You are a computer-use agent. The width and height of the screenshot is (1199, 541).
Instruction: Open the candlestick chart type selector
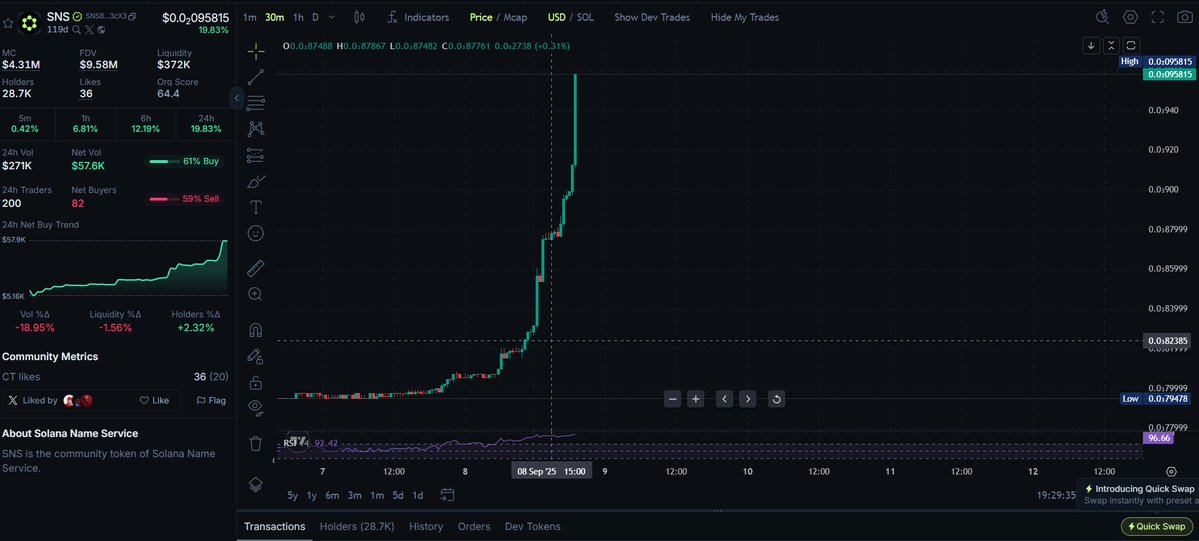[359, 17]
